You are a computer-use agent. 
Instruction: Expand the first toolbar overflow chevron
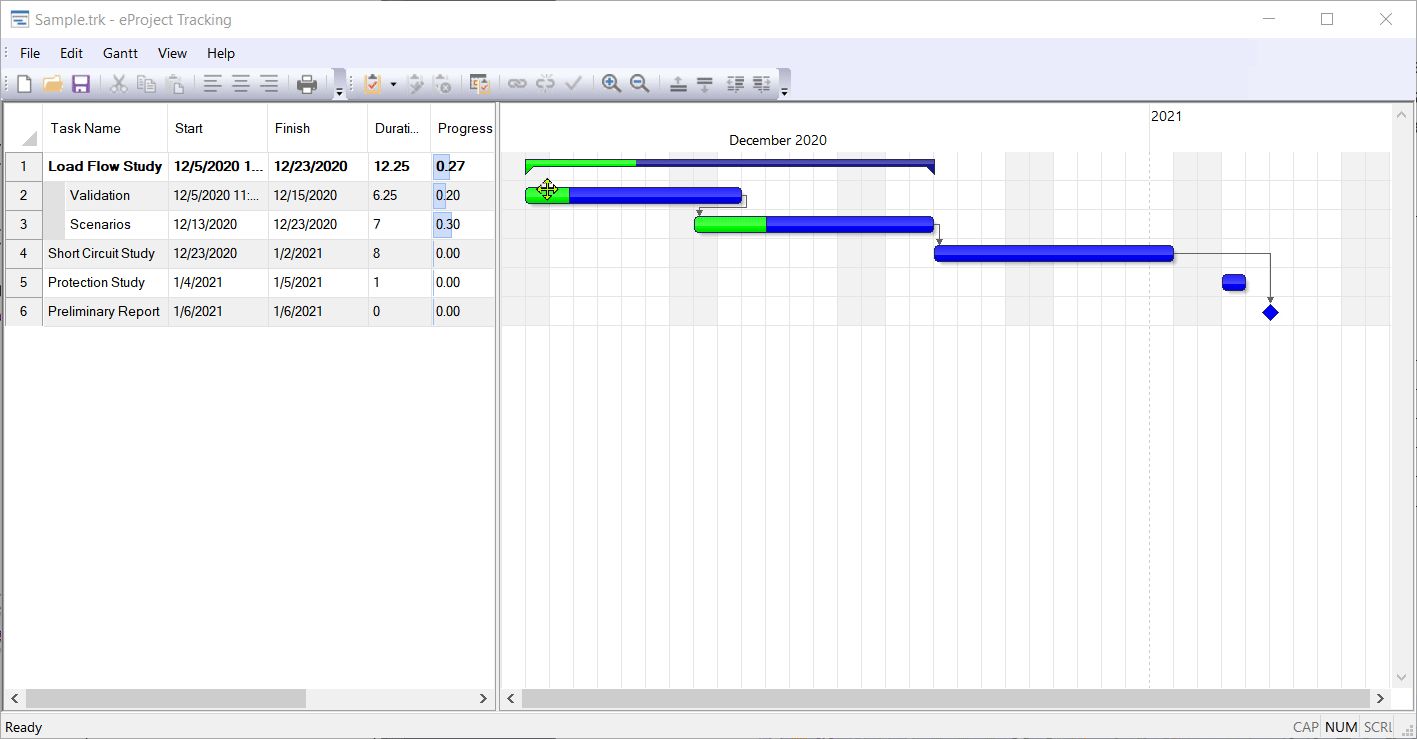(340, 91)
